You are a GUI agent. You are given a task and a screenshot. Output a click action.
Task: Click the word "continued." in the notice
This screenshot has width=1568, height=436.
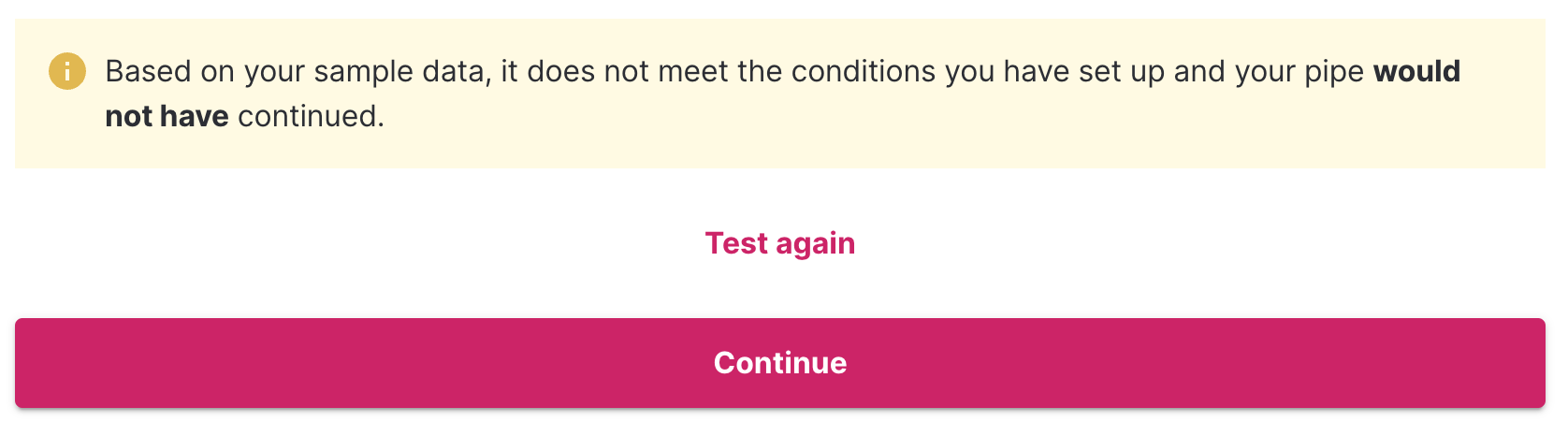(x=311, y=116)
